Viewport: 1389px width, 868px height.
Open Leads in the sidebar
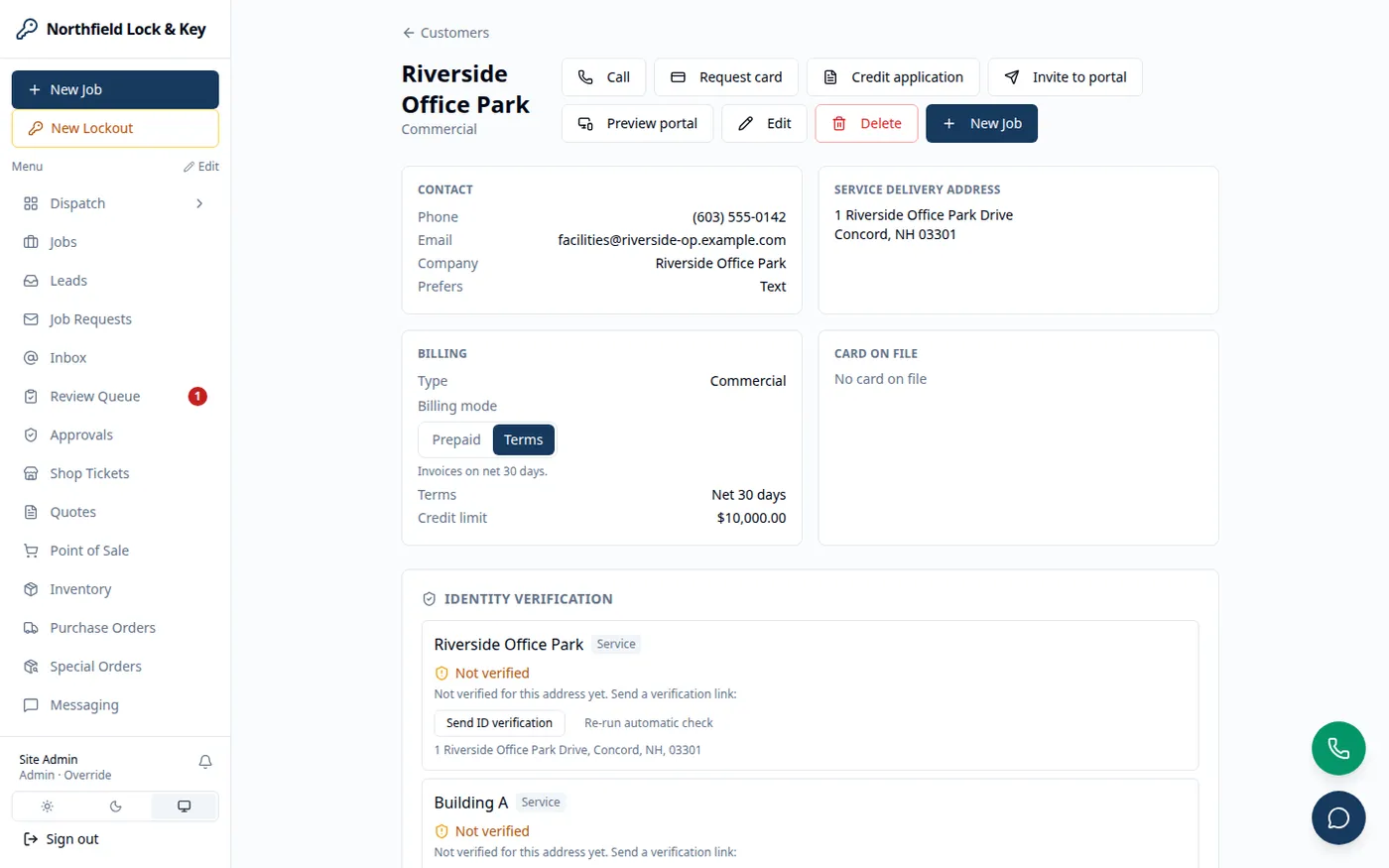115,281
